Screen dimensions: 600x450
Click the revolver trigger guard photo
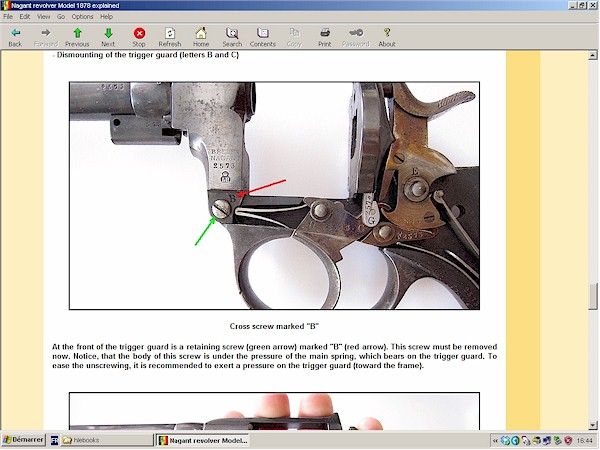[274, 196]
